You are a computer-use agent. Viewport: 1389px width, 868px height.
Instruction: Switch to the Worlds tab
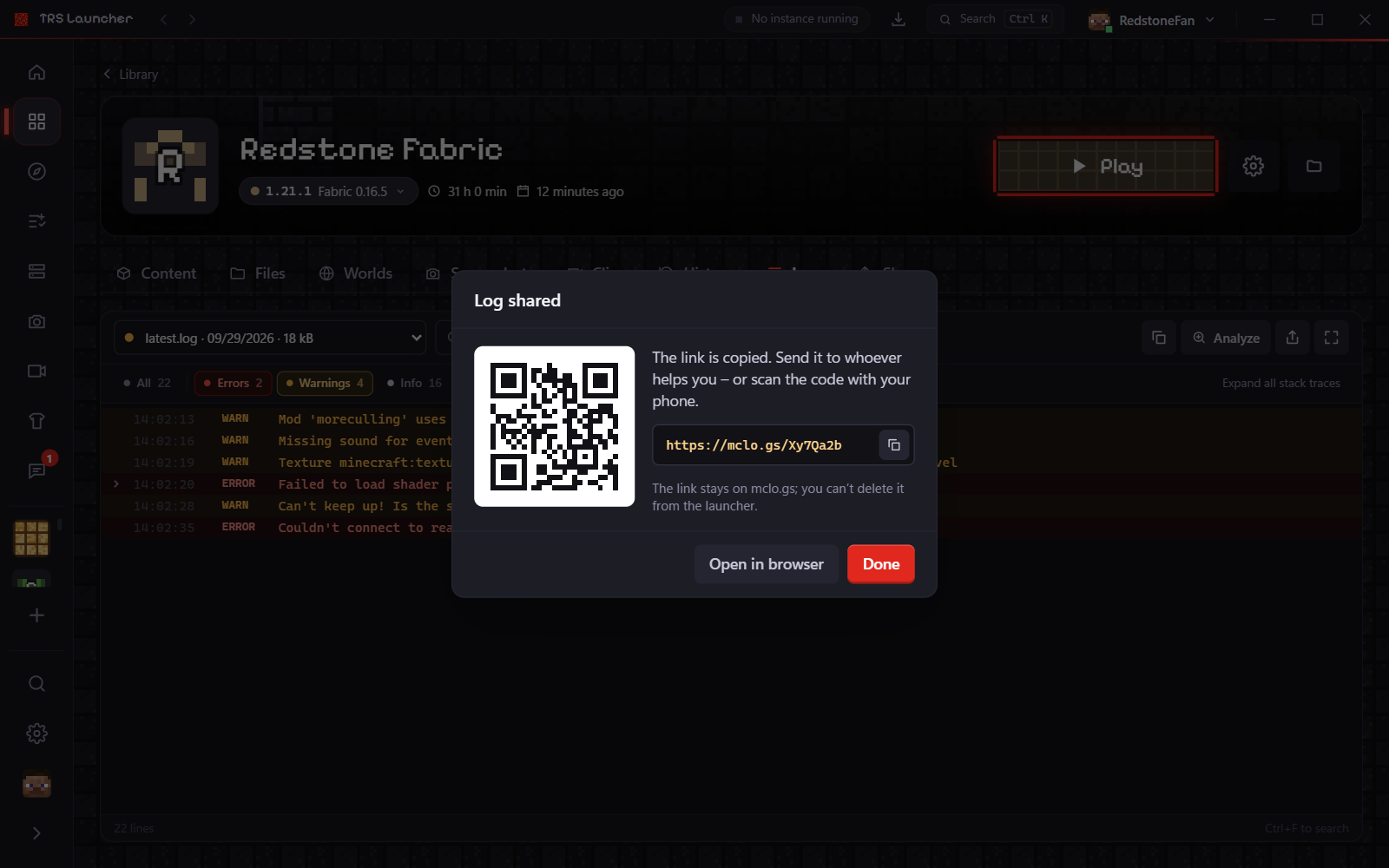(356, 273)
